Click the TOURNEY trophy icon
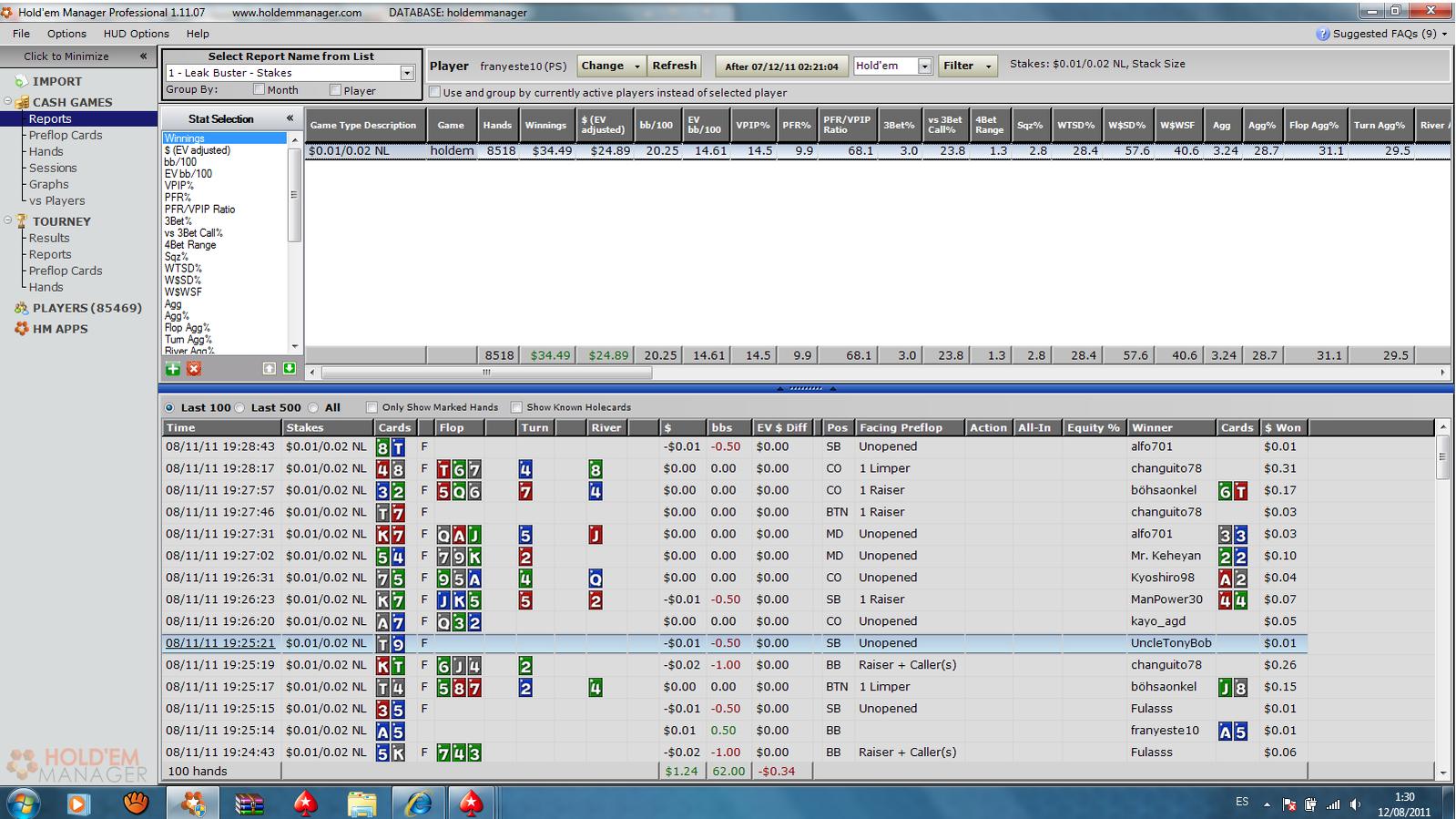Image resolution: width=1456 pixels, height=819 pixels. [x=21, y=221]
